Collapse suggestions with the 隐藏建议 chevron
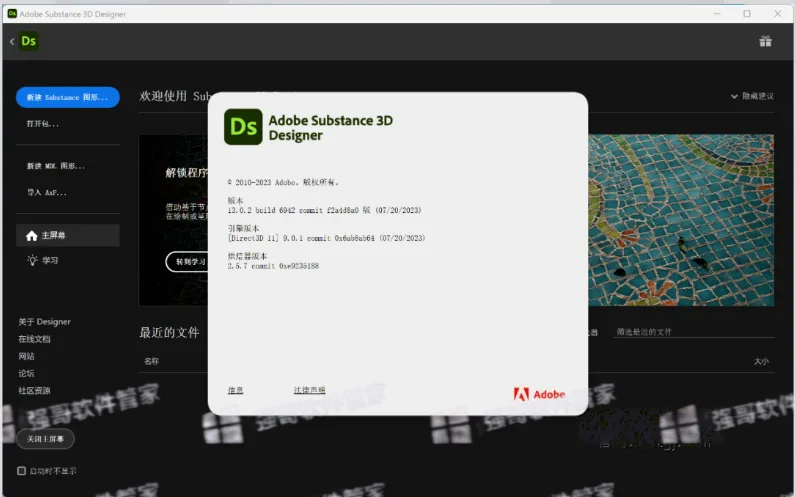Image resolution: width=795 pixels, height=497 pixels. (734, 96)
